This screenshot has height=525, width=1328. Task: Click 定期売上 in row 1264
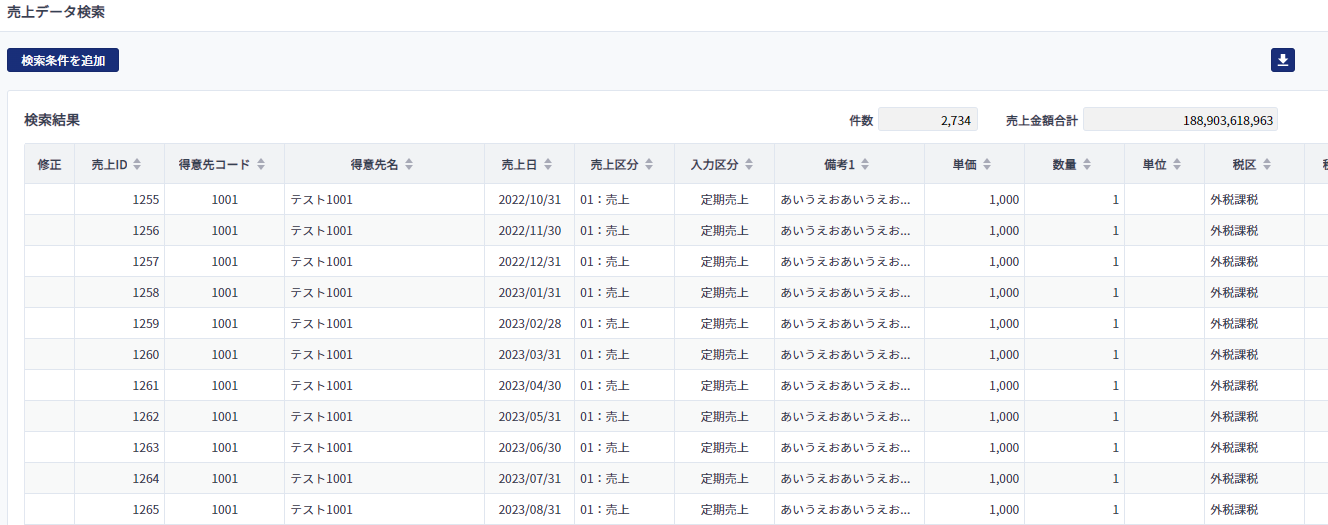click(725, 479)
